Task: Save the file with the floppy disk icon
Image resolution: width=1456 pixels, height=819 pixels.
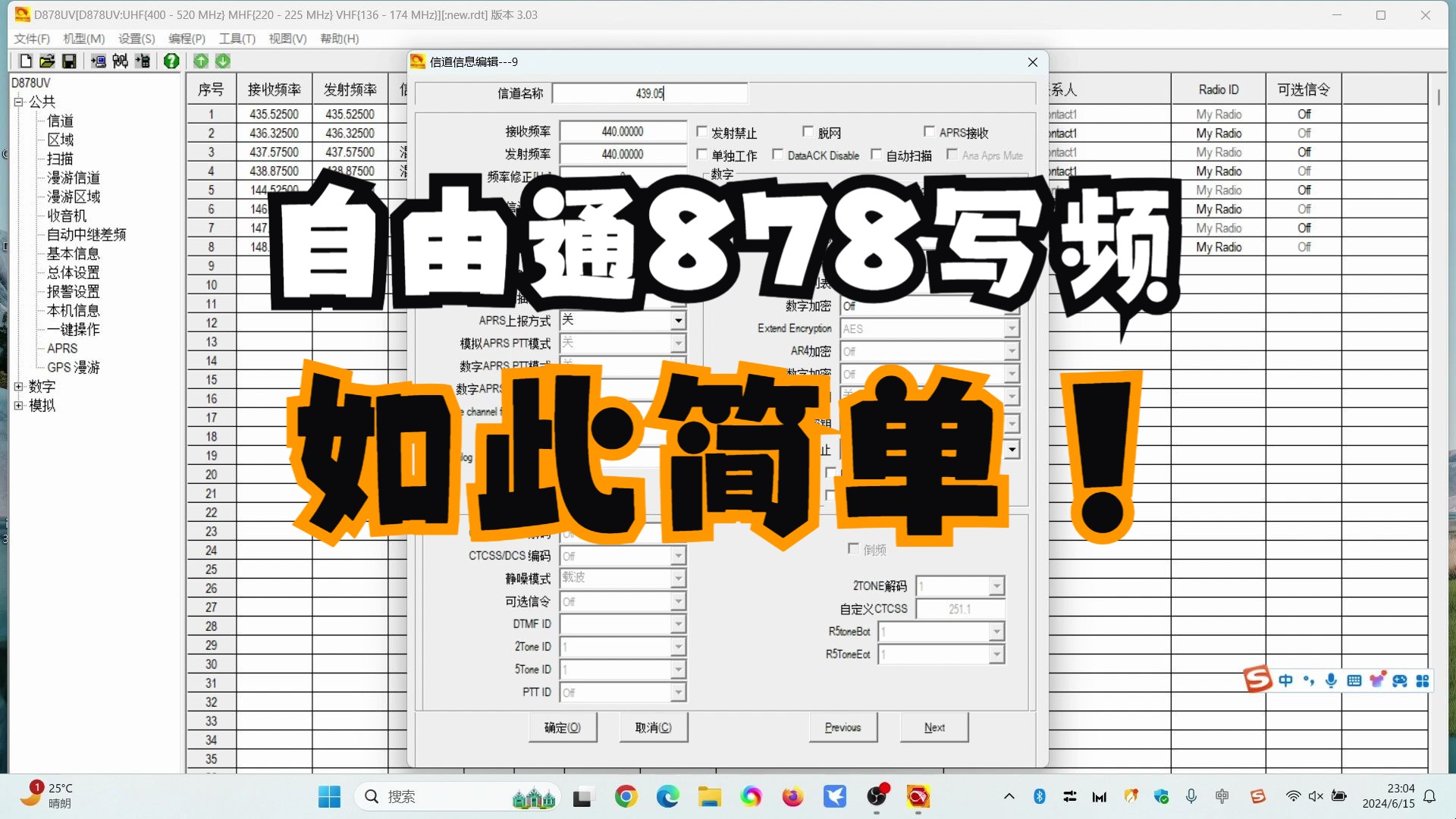Action: (x=69, y=61)
